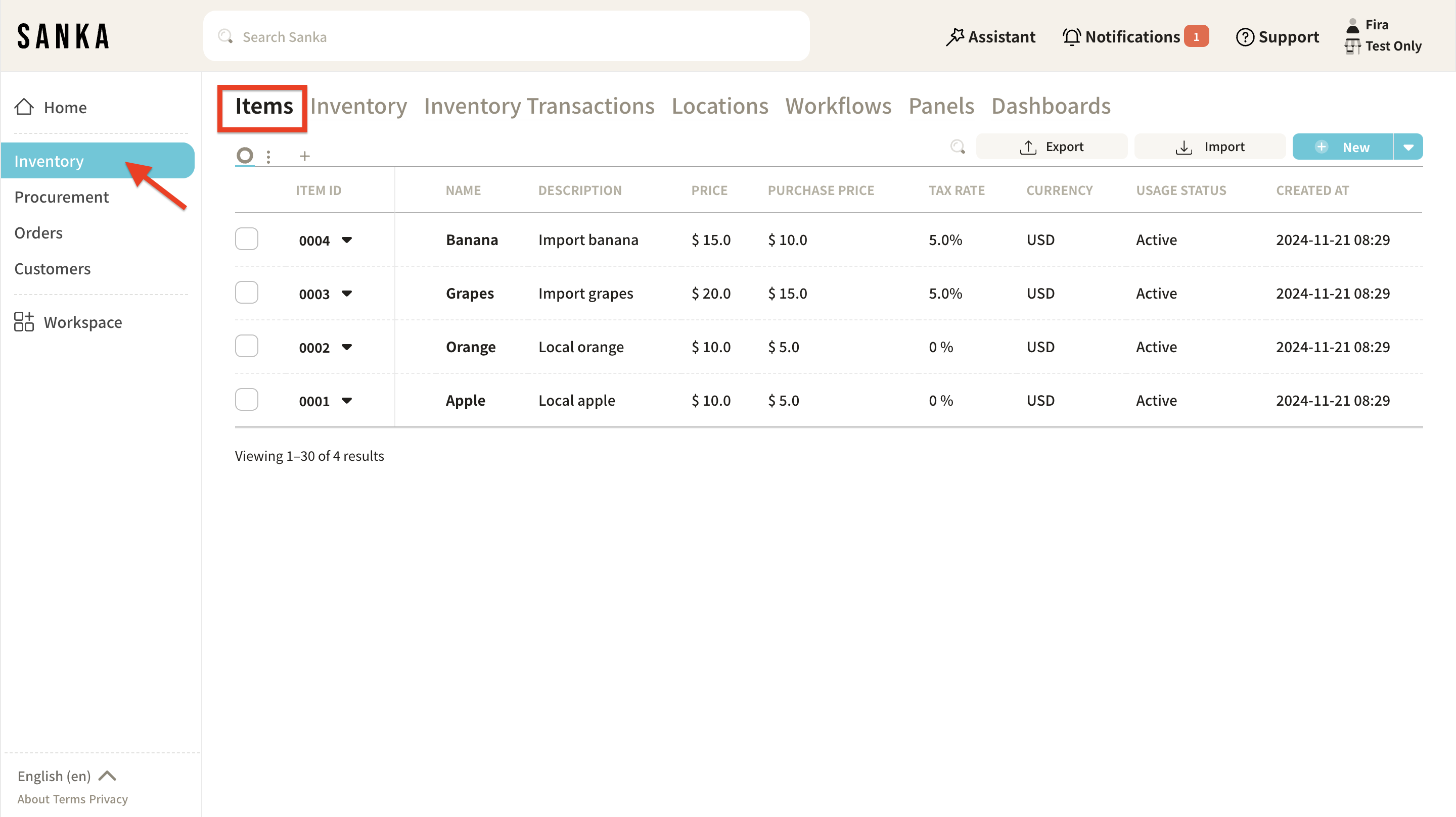The width and height of the screenshot is (1456, 817).
Task: Click the Export button
Action: coord(1052,147)
